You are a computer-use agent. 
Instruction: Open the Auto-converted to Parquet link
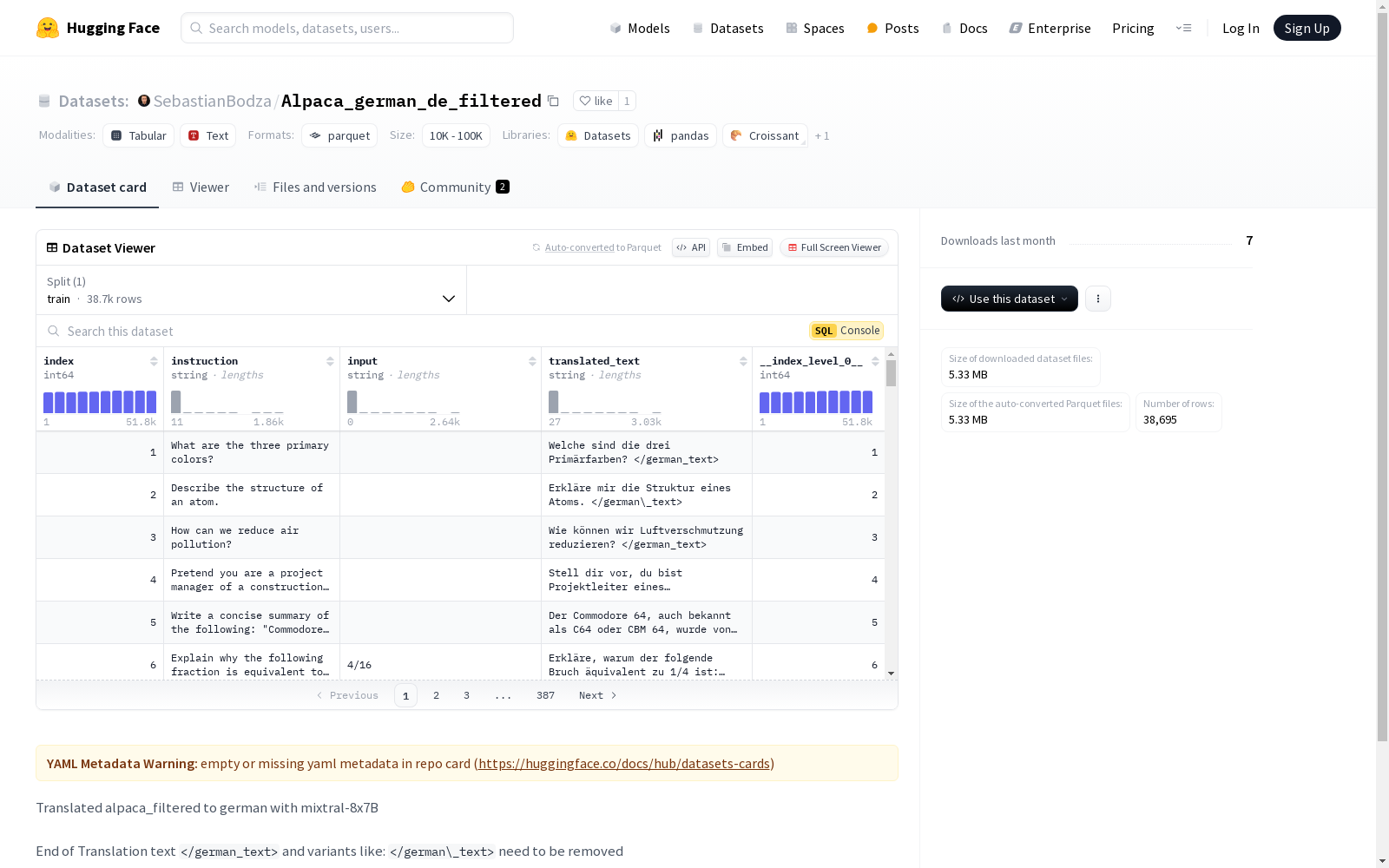coord(579,247)
